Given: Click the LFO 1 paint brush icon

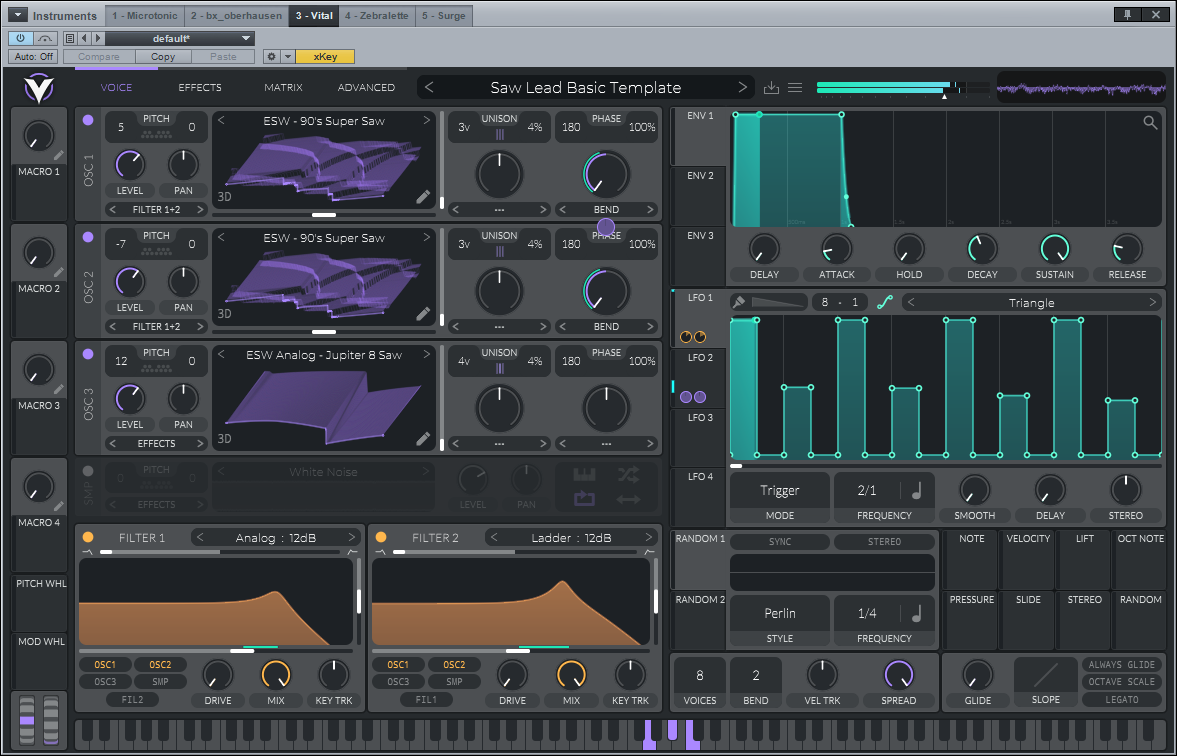Looking at the screenshot, I should tap(739, 302).
